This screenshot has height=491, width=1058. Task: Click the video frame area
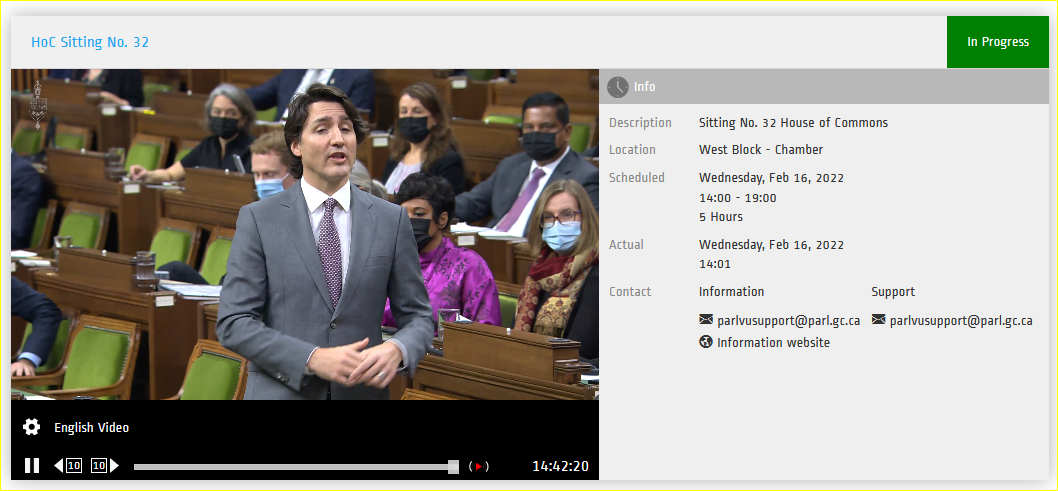[304, 234]
